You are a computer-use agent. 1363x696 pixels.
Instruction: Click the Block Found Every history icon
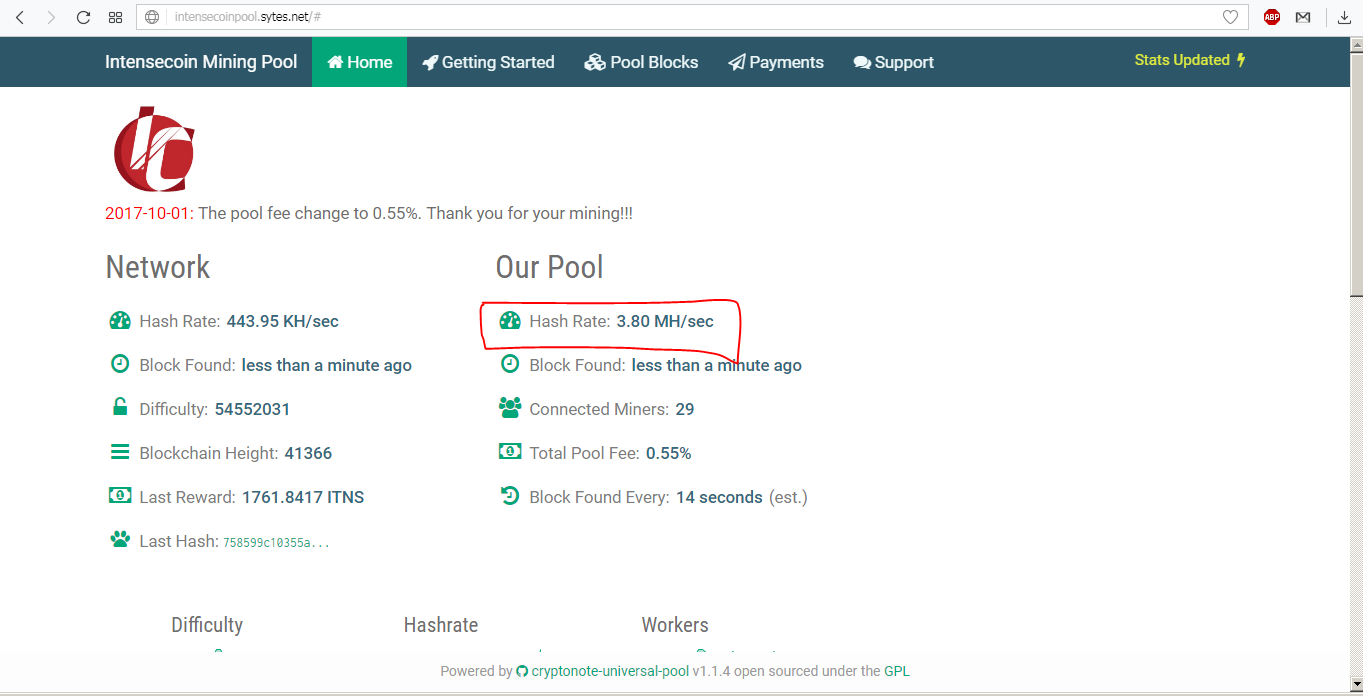click(510, 495)
